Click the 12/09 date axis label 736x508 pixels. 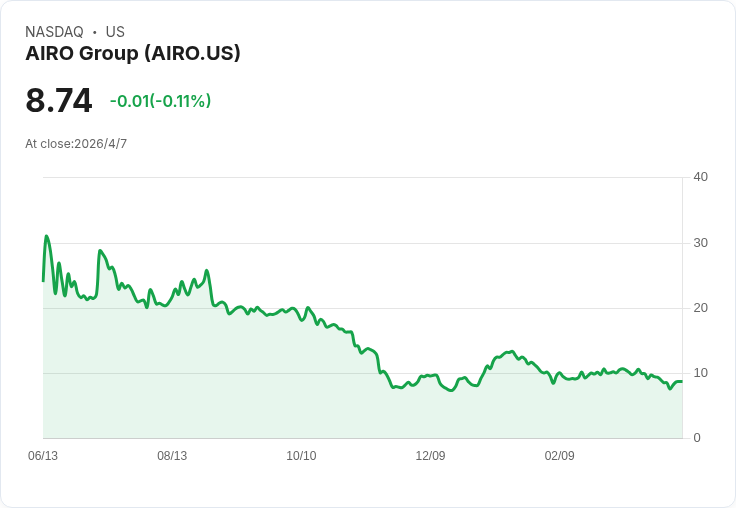click(430, 456)
